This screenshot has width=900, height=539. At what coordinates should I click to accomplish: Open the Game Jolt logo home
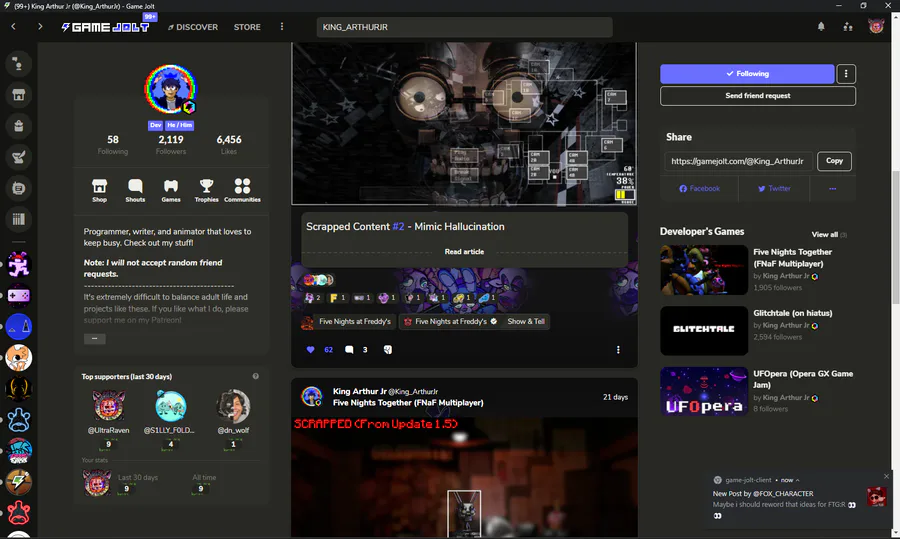point(106,27)
